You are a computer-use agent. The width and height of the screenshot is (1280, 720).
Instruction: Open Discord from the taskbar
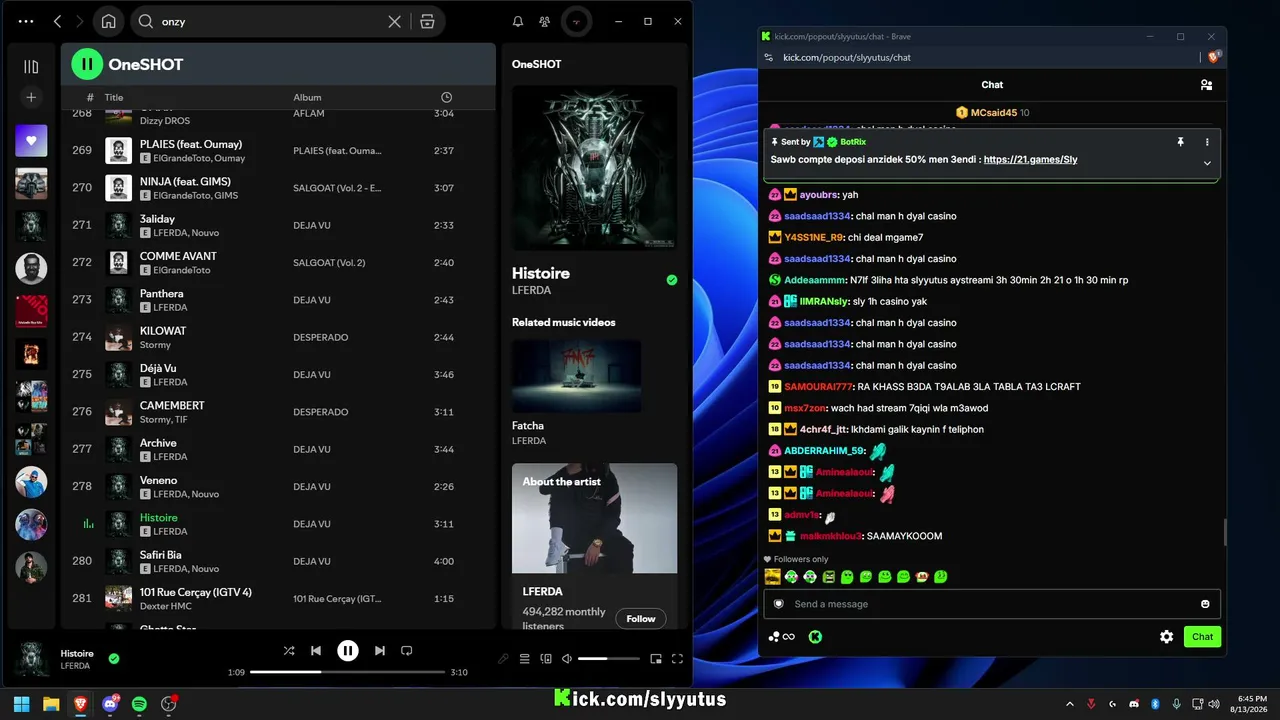(x=110, y=704)
